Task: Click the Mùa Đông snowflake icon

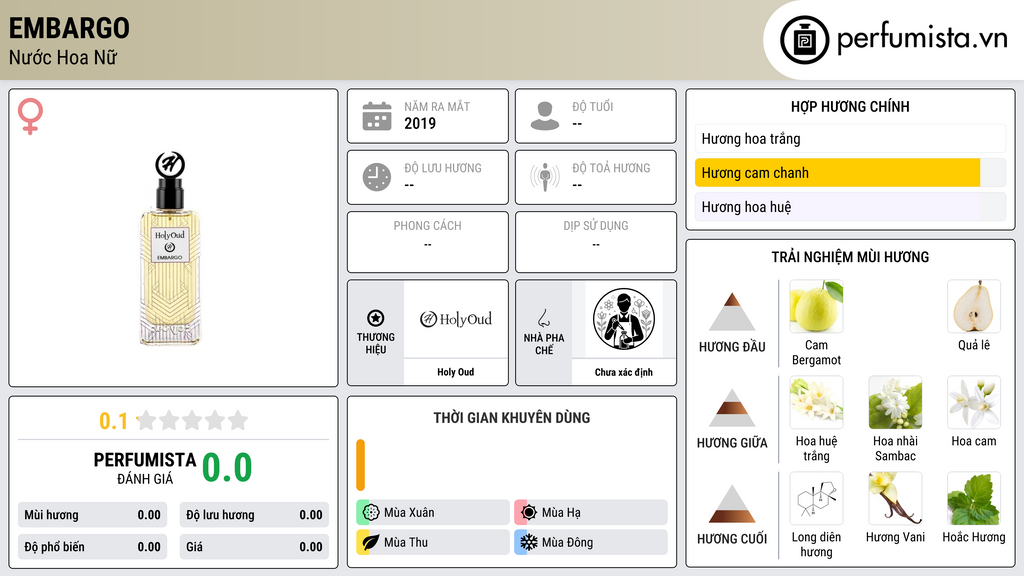Action: coord(529,542)
